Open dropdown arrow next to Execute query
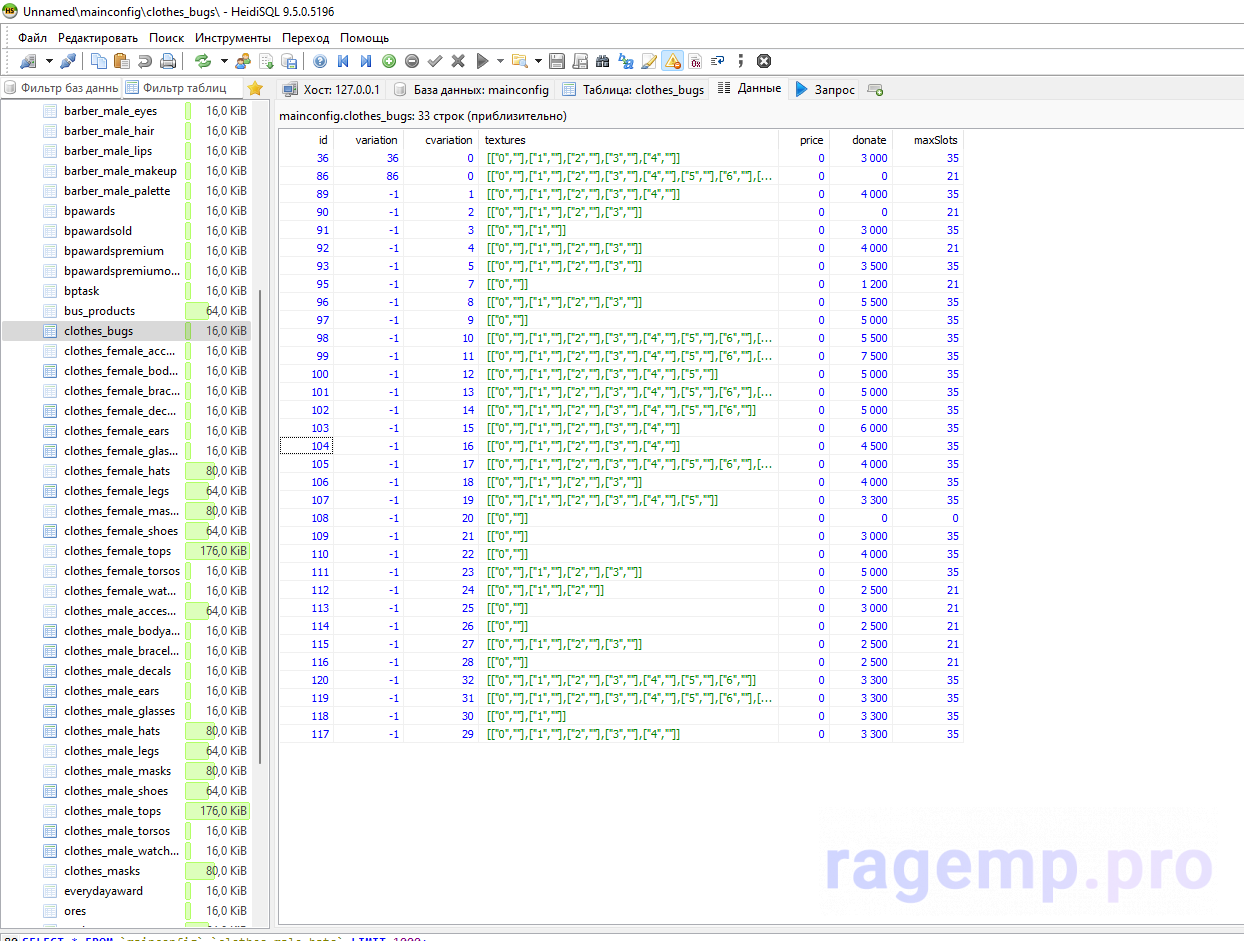The width and height of the screenshot is (1244, 941). pyautogui.click(x=499, y=61)
